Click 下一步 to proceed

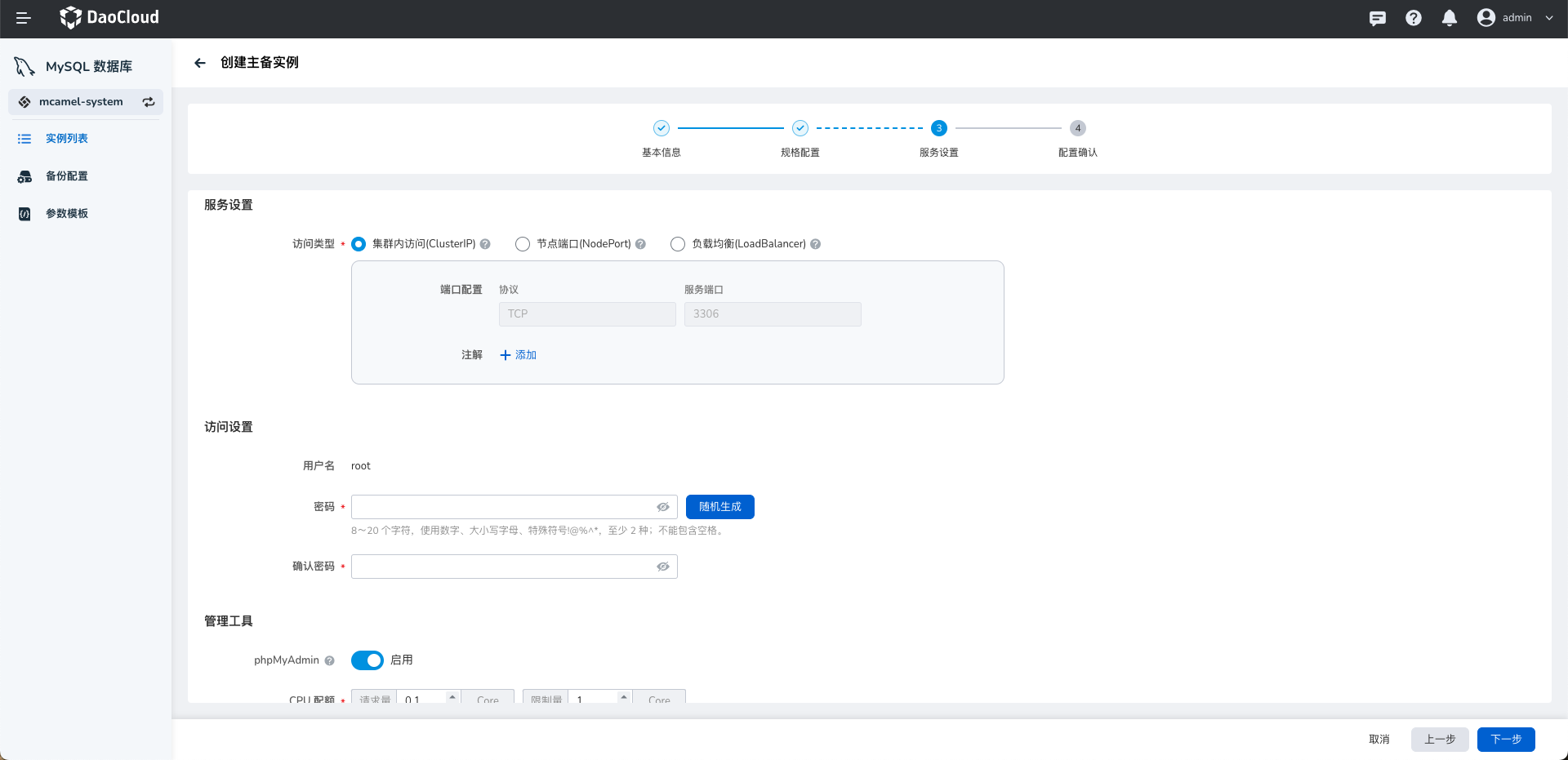[x=1505, y=740]
